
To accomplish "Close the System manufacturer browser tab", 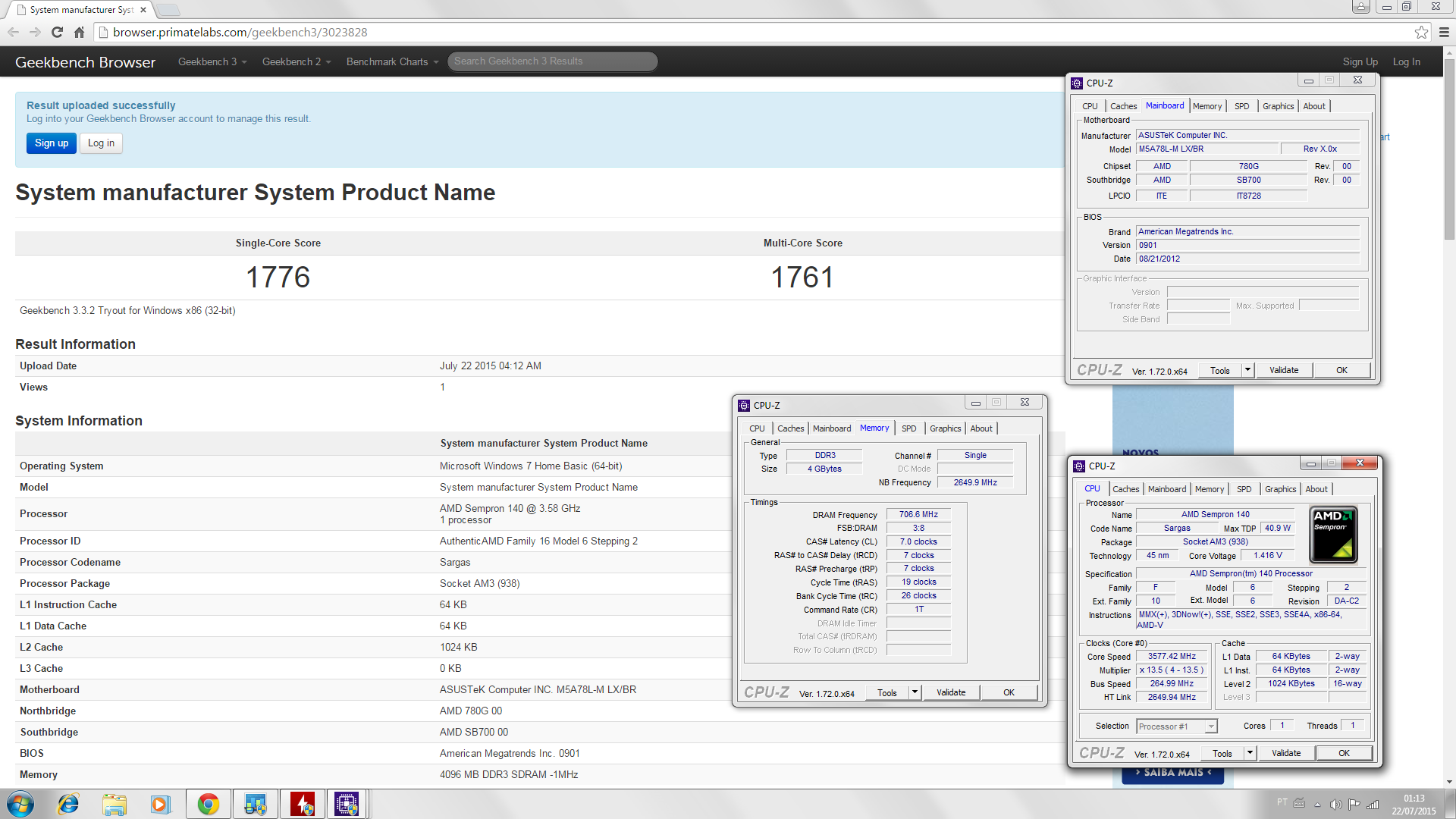I will (x=143, y=10).
